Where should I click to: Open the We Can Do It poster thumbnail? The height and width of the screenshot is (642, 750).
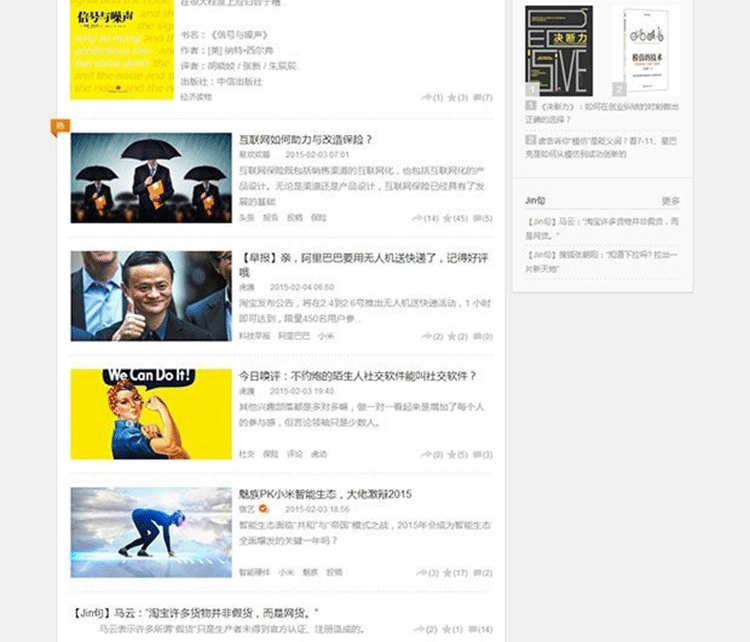coord(151,414)
